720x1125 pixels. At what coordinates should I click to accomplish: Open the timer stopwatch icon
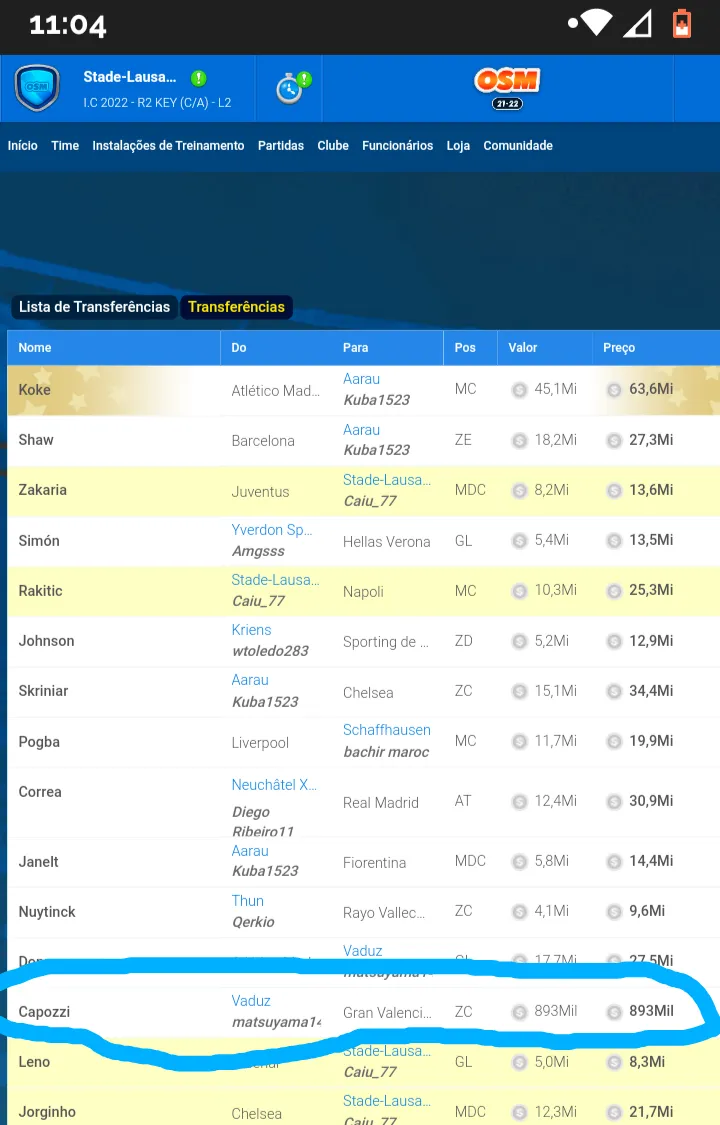tap(291, 88)
